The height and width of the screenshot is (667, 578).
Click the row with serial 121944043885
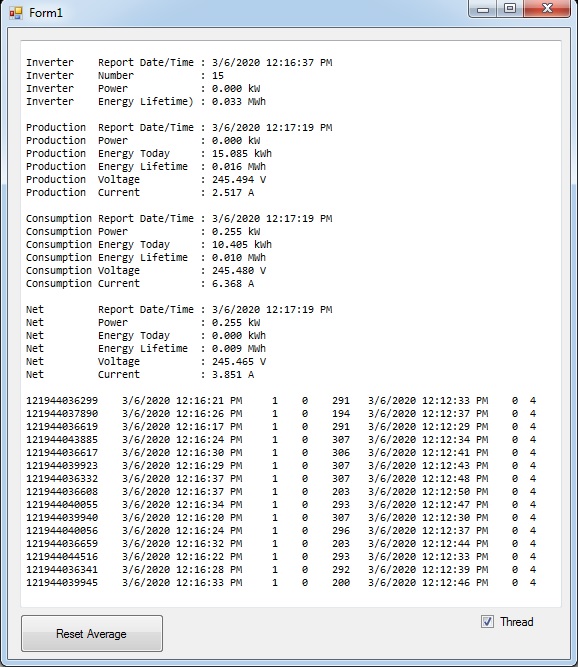pyautogui.click(x=281, y=439)
